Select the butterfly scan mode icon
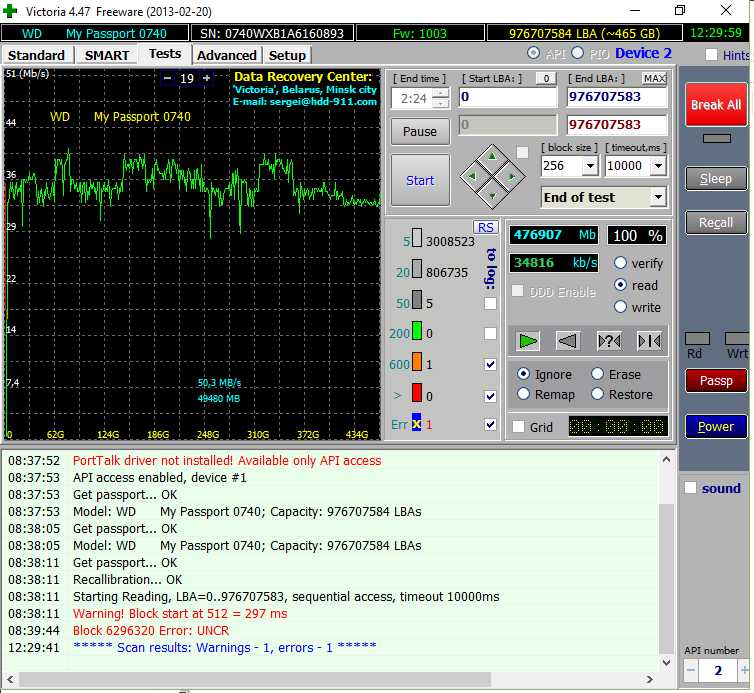 [649, 341]
